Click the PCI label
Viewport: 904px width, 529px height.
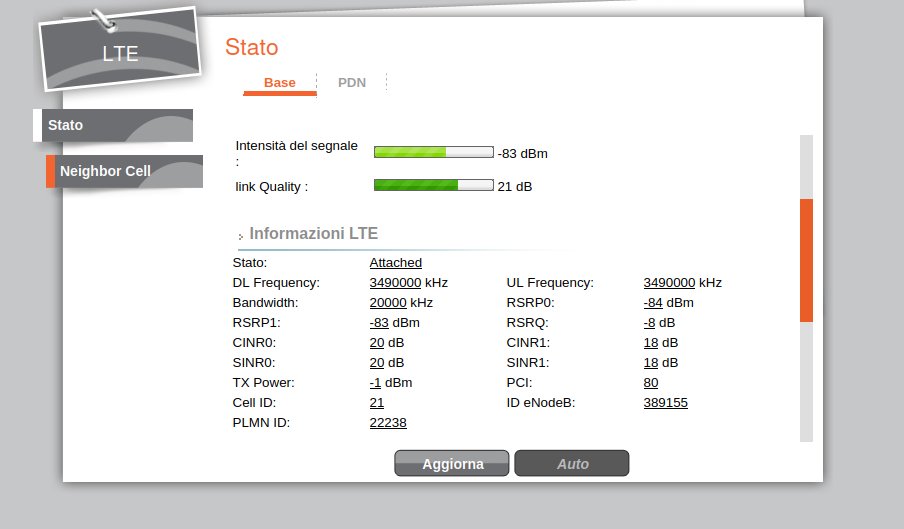[x=519, y=383]
